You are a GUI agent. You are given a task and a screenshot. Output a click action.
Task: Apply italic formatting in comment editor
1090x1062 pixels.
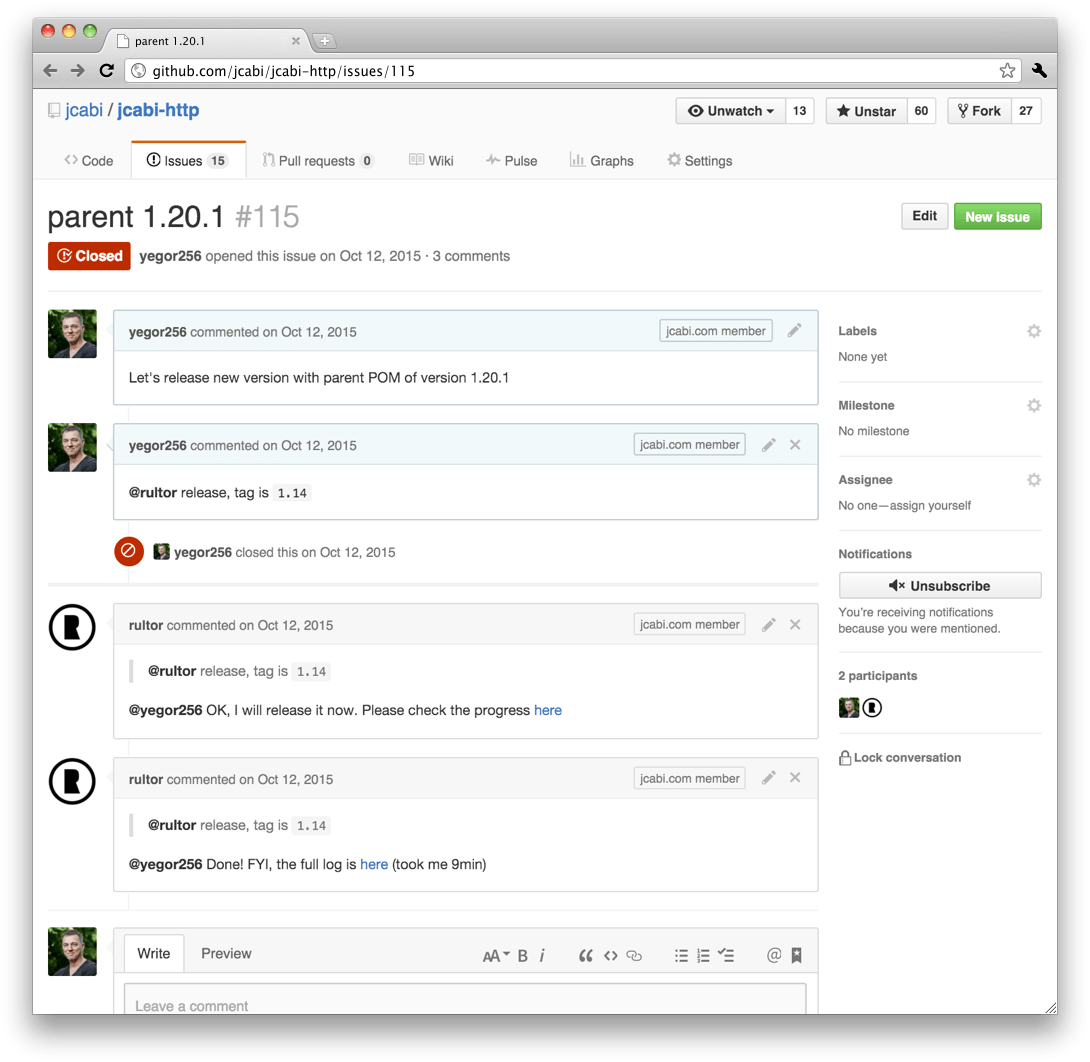coord(542,956)
